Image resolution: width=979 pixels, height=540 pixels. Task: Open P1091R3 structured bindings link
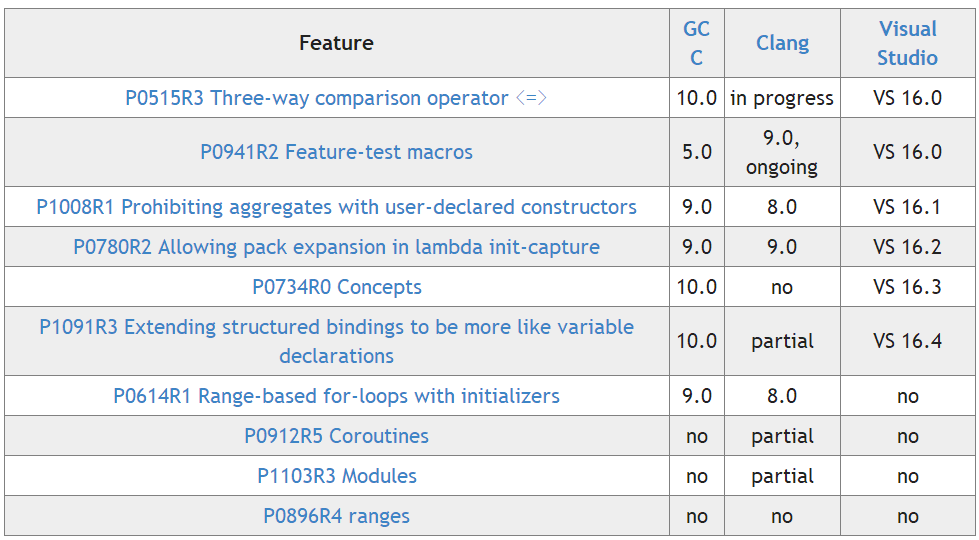coord(336,328)
